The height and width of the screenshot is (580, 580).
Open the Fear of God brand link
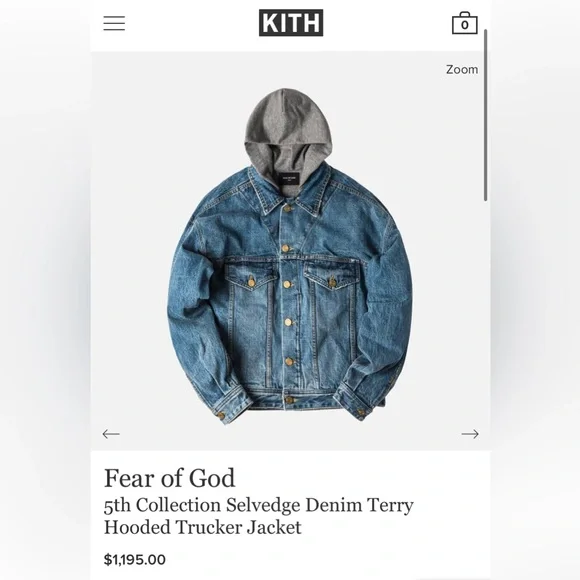[169, 478]
